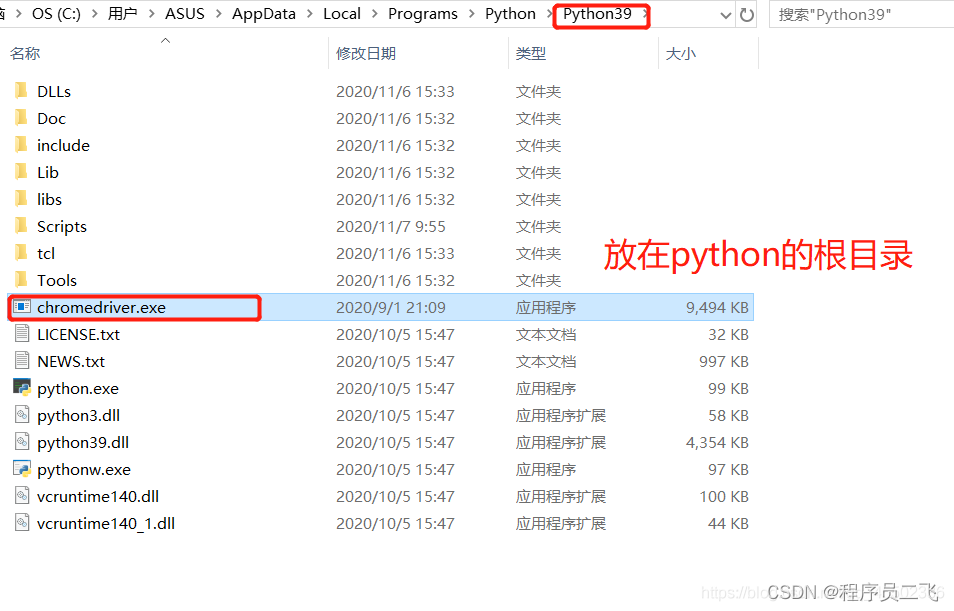Click the LICENSE.txt document icon
Screen dimensions: 954x611
point(22,333)
